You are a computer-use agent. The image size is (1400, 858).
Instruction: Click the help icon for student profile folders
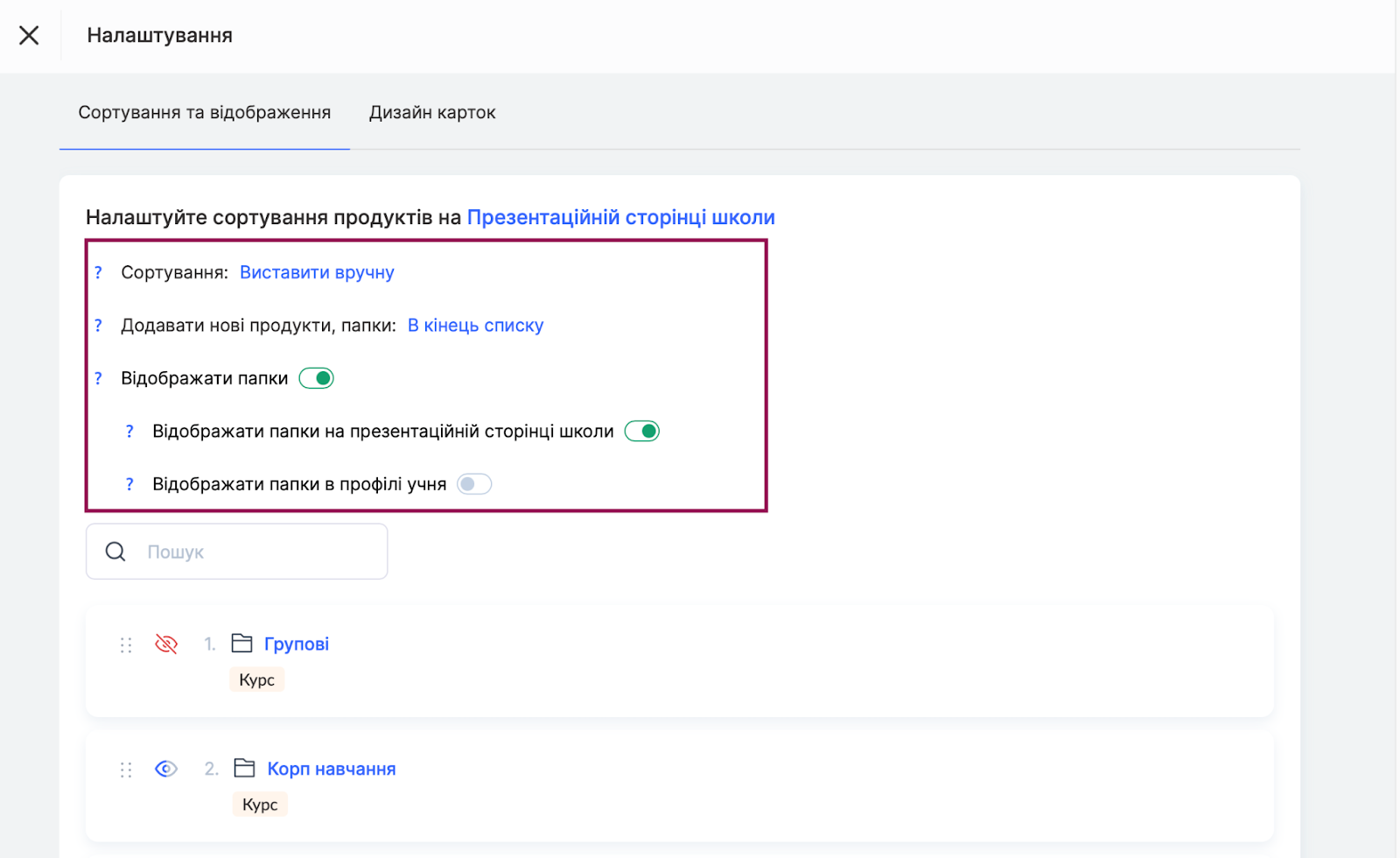point(129,484)
